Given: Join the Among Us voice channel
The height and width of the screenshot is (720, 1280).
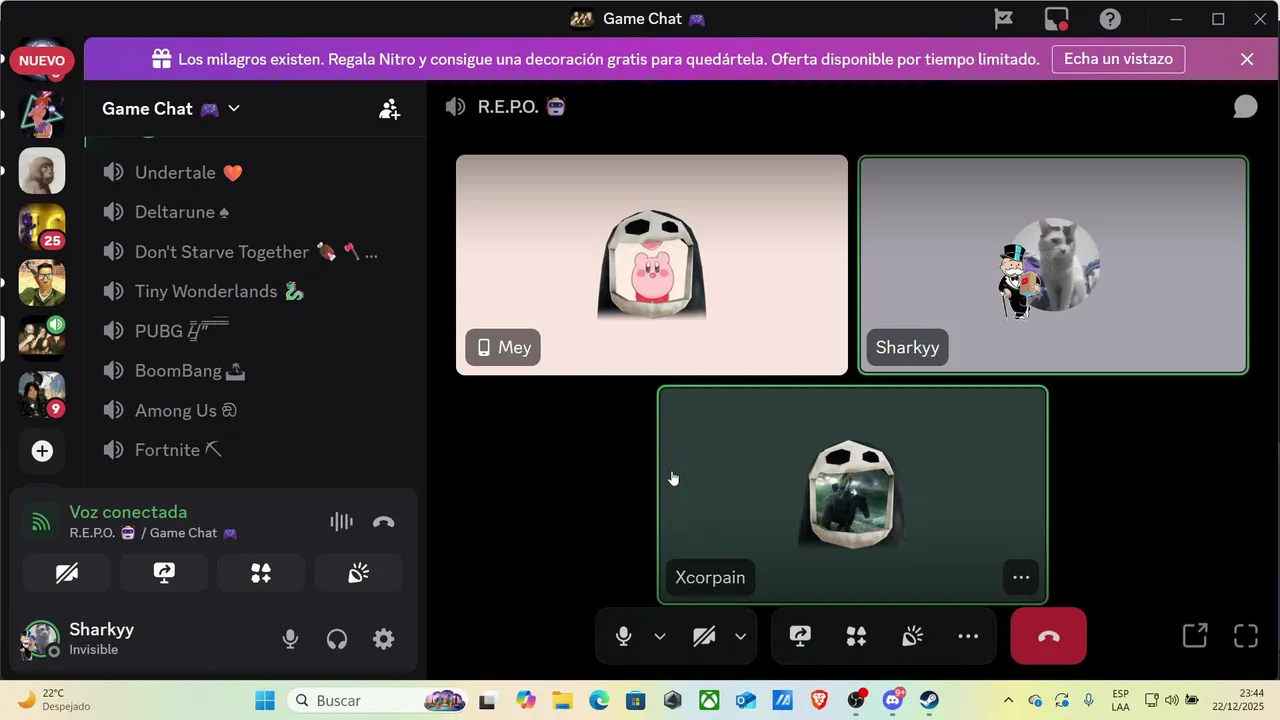Looking at the screenshot, I should [255, 411].
